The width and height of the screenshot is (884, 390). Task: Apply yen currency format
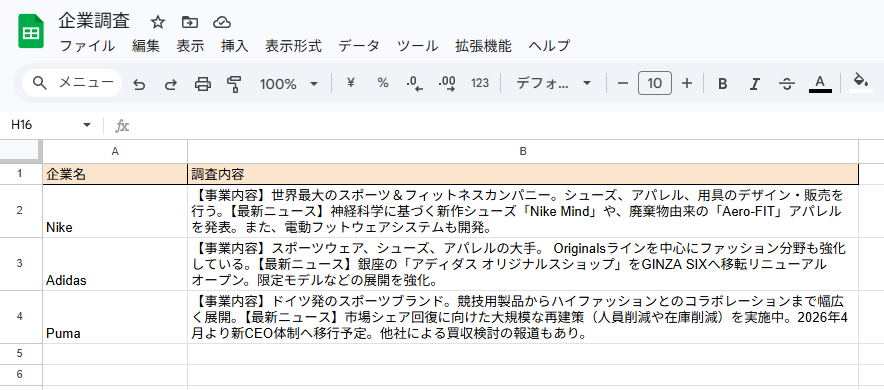tap(351, 83)
